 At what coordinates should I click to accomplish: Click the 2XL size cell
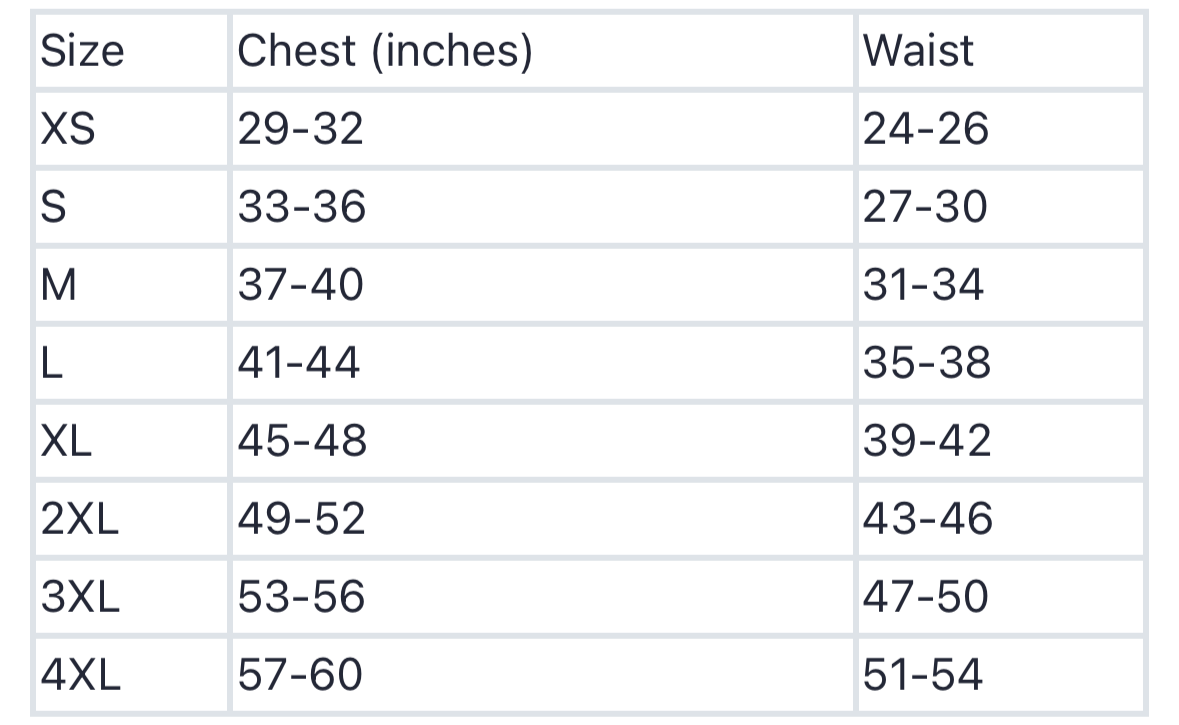pos(80,518)
